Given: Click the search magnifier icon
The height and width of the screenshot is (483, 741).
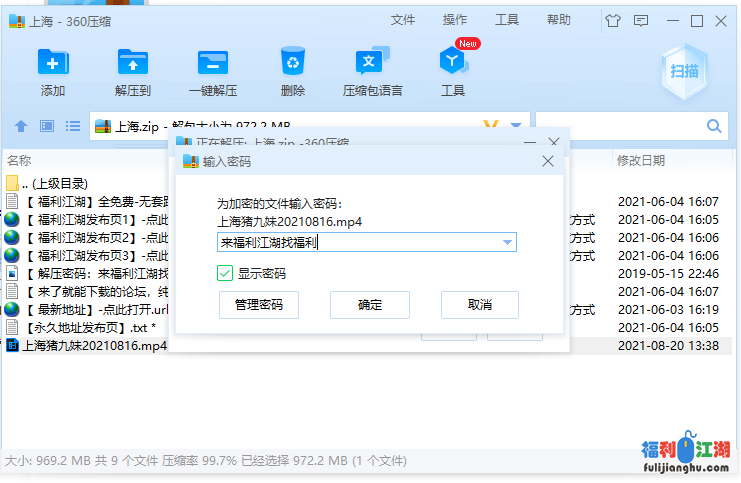Looking at the screenshot, I should click(x=714, y=126).
